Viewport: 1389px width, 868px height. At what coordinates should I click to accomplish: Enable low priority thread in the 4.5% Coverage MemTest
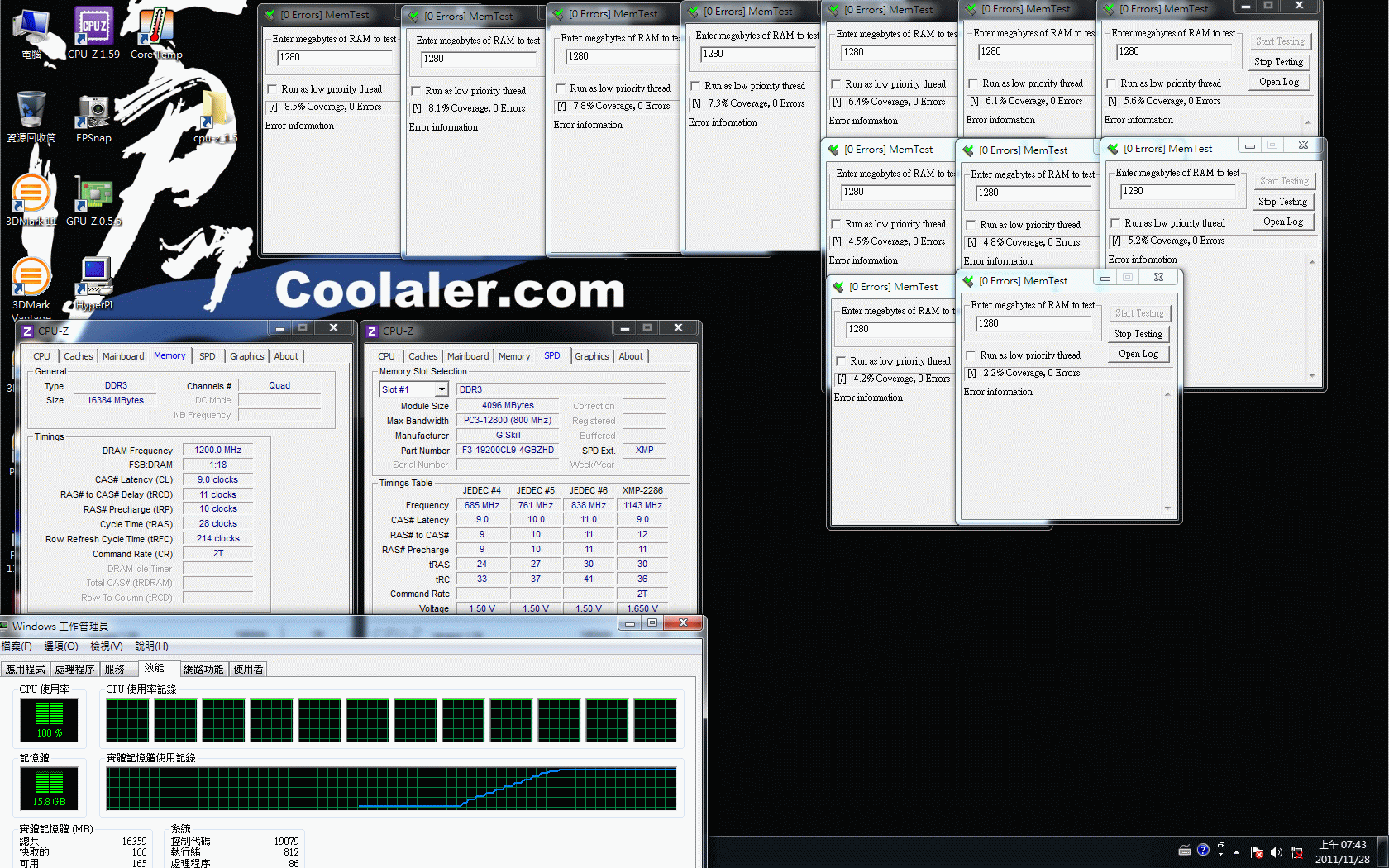(x=836, y=224)
